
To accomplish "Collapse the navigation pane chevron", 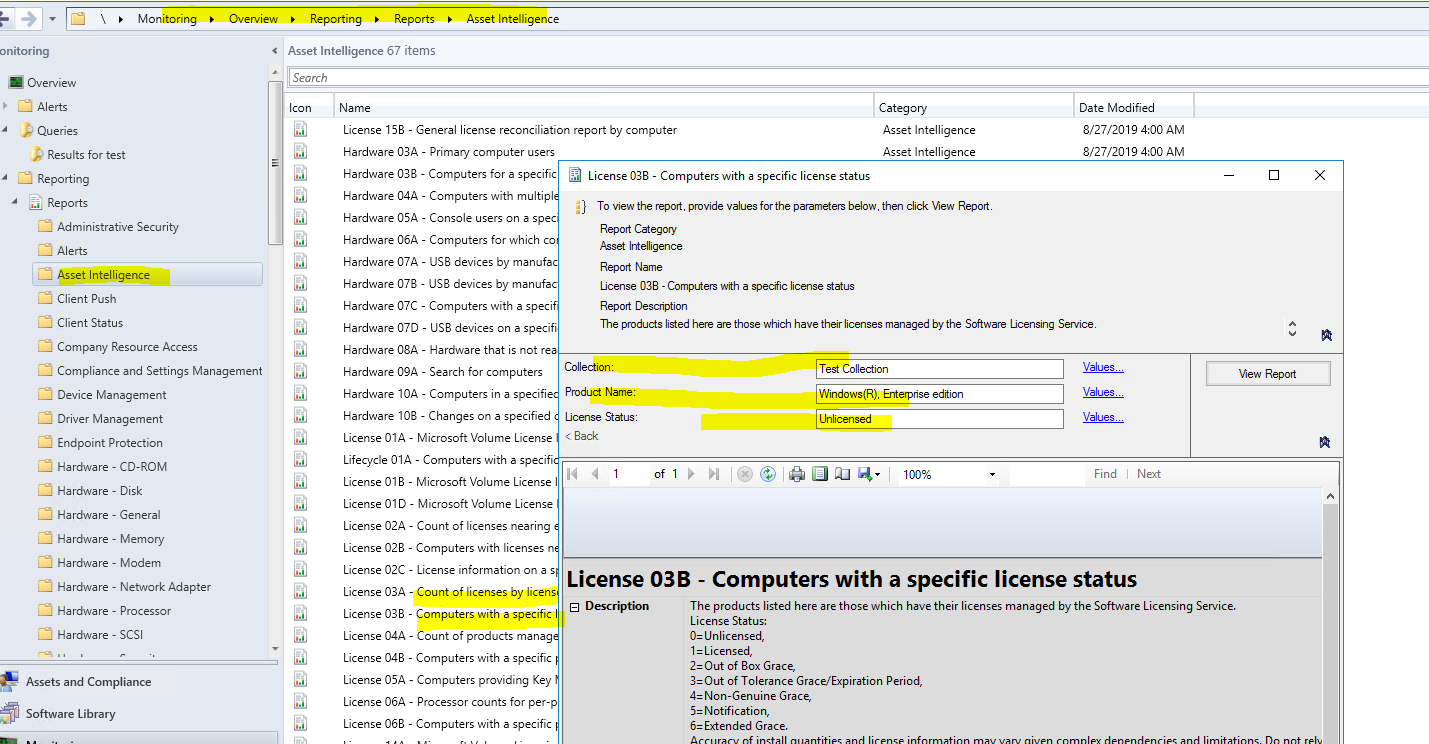I will coord(275,51).
